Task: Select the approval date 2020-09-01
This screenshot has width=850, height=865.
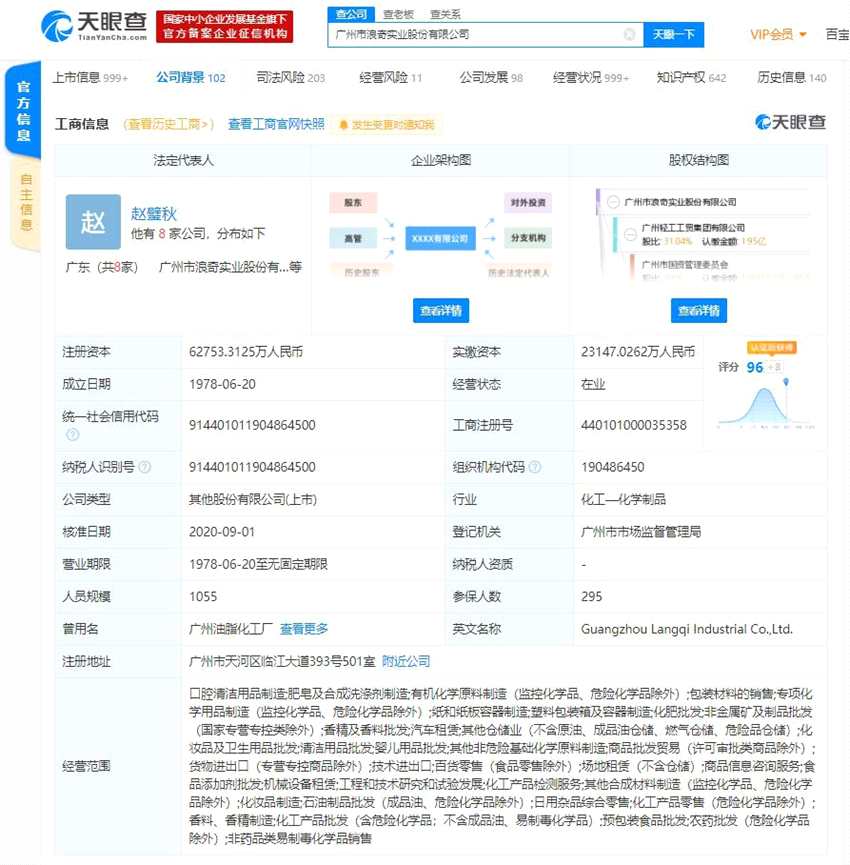Action: (222, 532)
